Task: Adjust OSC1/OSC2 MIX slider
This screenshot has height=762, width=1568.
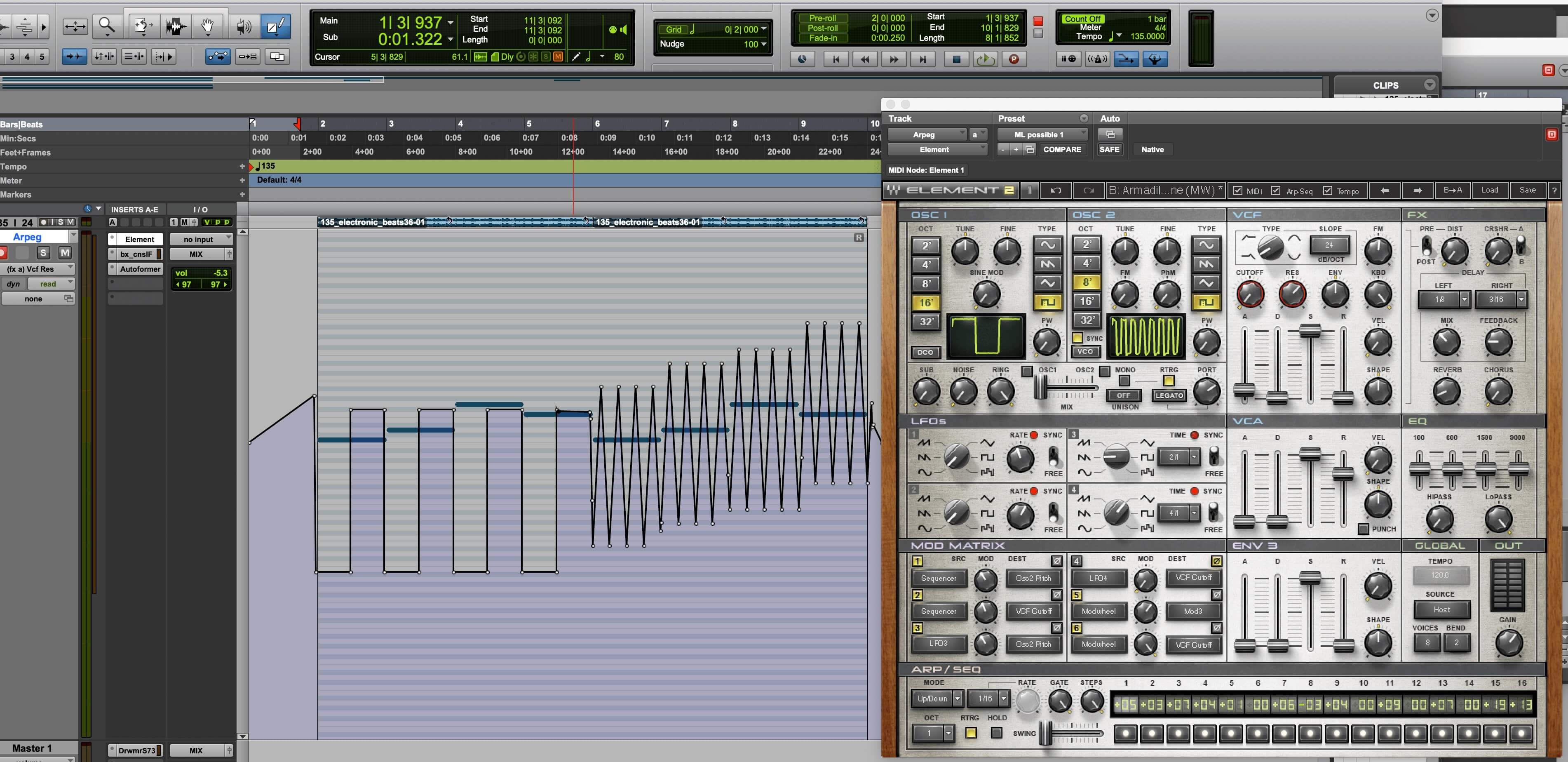Action: 1042,388
